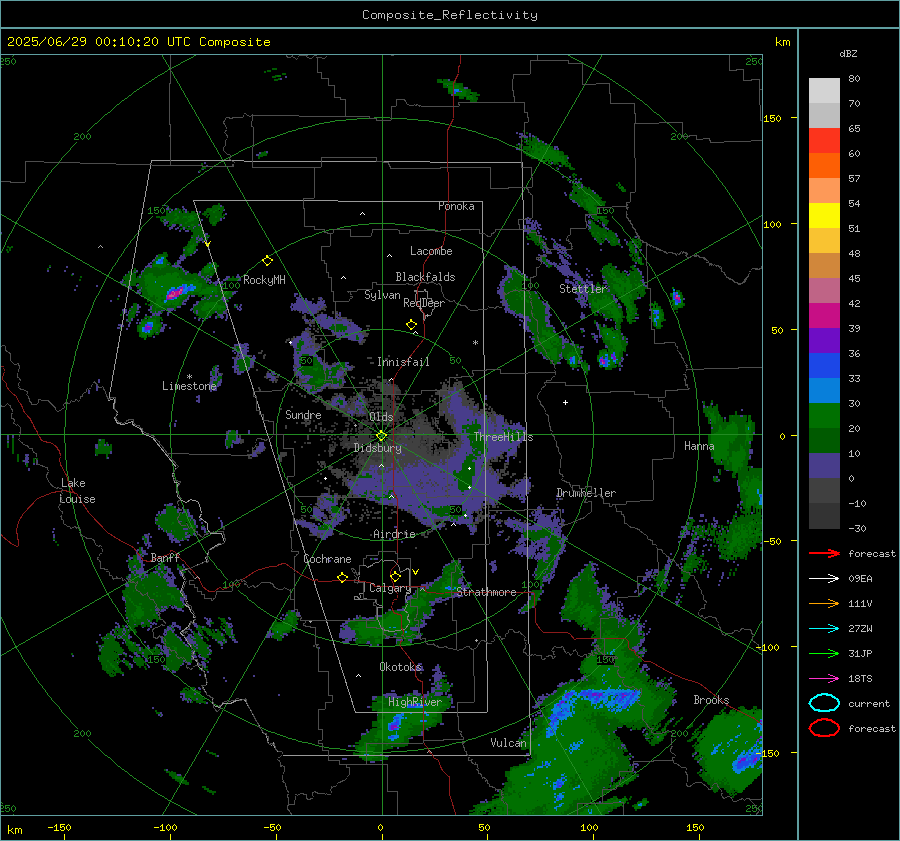The width and height of the screenshot is (900, 841).
Task: Click the Innisfail city label
Action: 403,362
